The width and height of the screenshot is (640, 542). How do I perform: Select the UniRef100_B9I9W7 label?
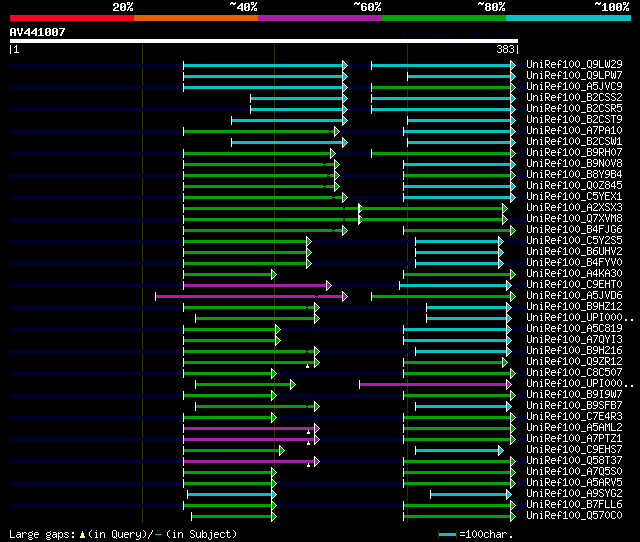tap(574, 395)
